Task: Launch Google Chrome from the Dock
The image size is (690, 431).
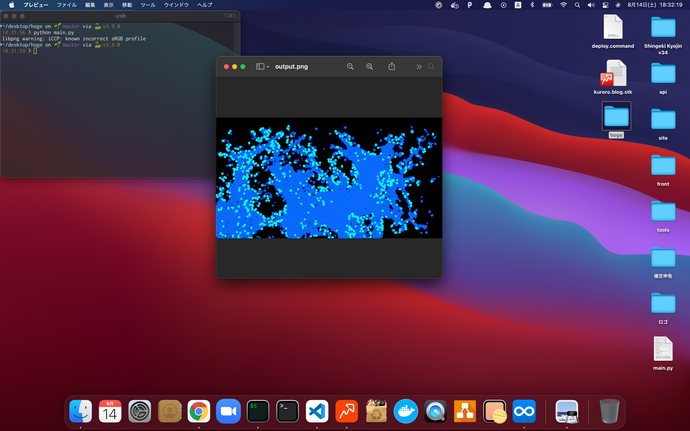Action: [x=199, y=411]
